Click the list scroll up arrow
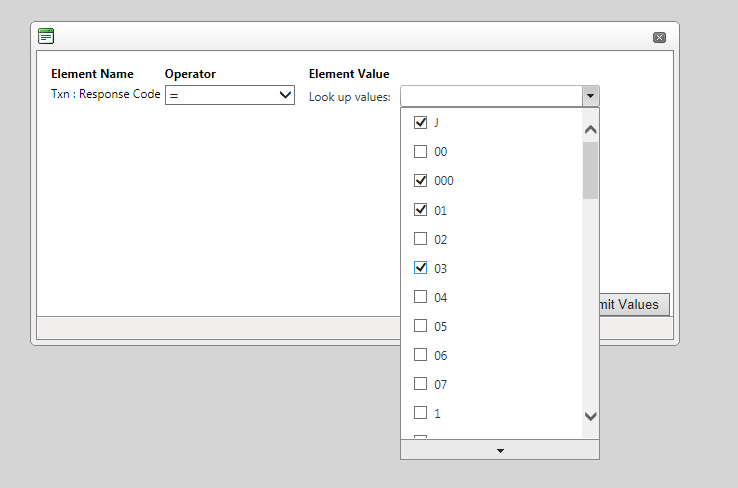The image size is (738, 488). [590, 129]
